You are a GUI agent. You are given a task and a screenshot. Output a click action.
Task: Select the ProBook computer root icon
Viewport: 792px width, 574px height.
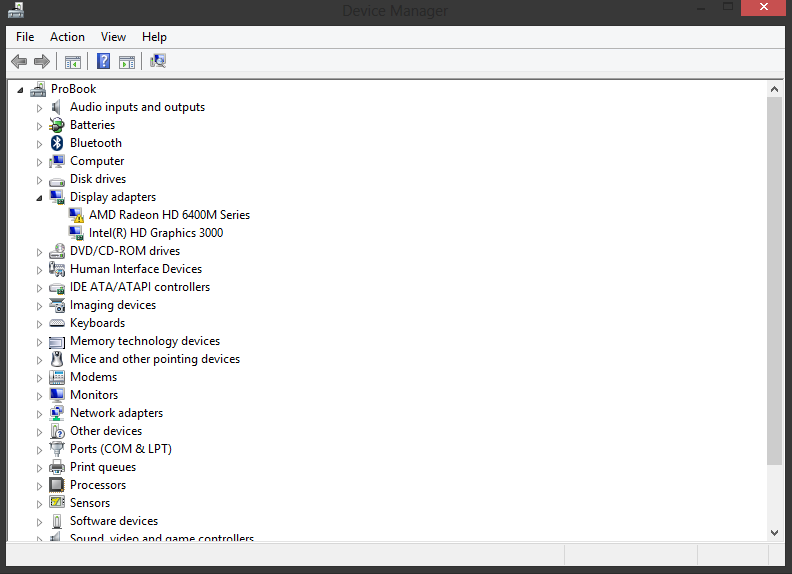pos(38,89)
